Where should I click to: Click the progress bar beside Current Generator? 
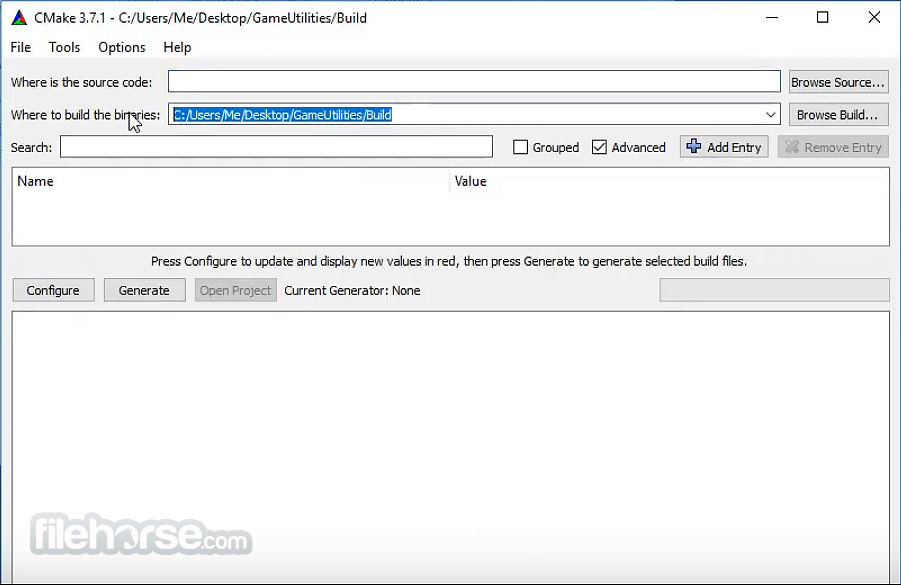tap(774, 290)
